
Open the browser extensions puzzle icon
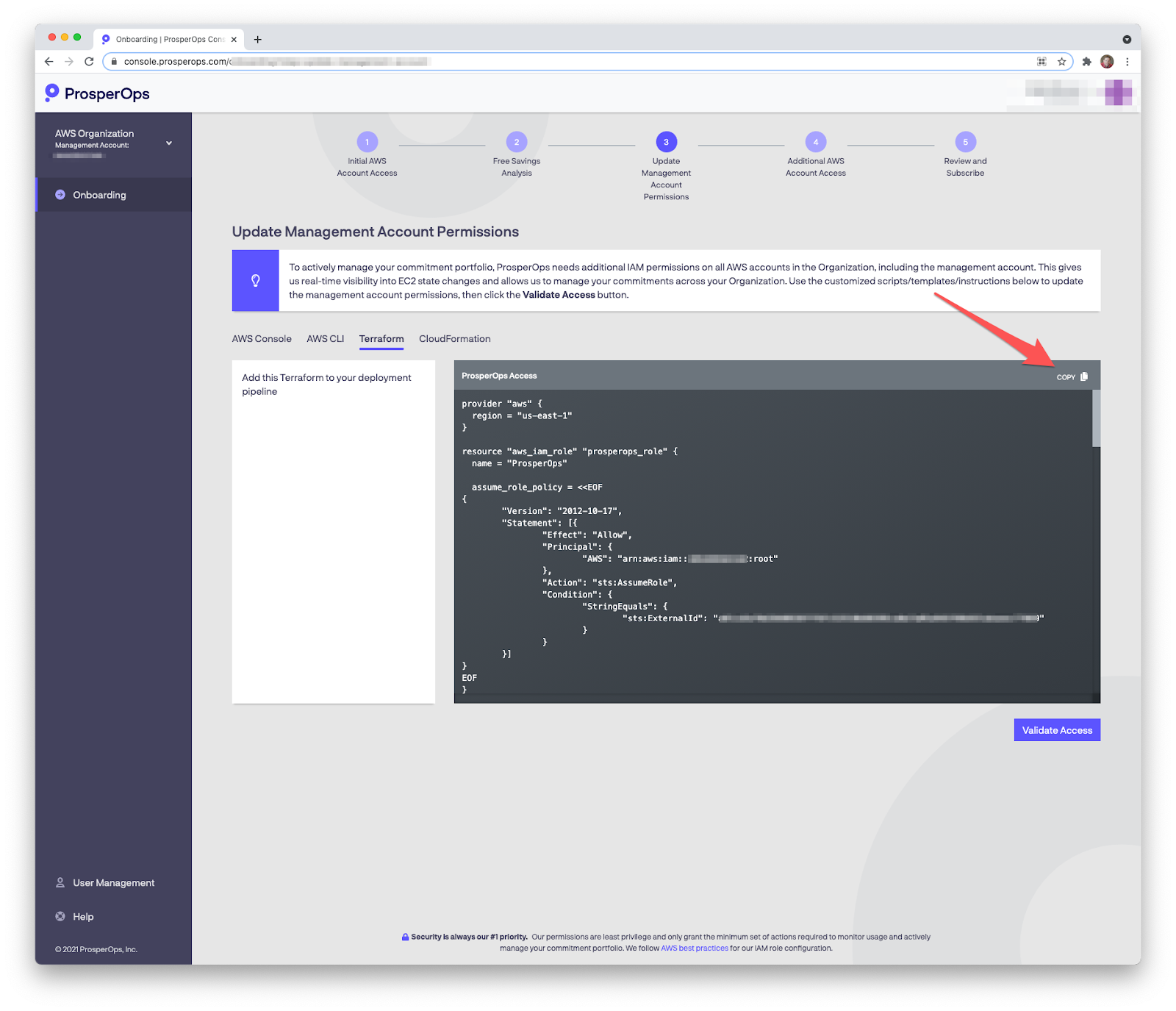(1086, 62)
